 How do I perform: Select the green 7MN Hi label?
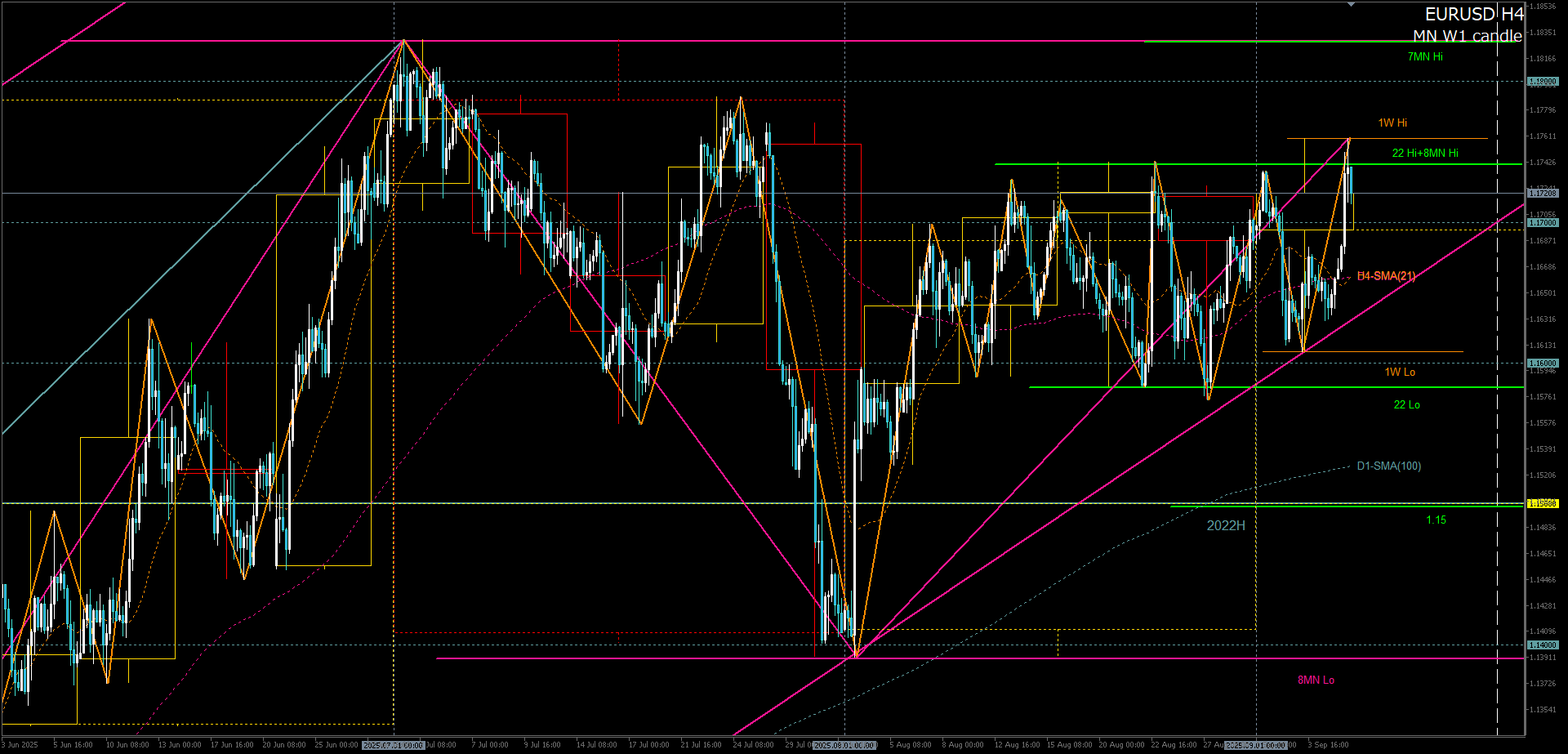(x=1424, y=57)
